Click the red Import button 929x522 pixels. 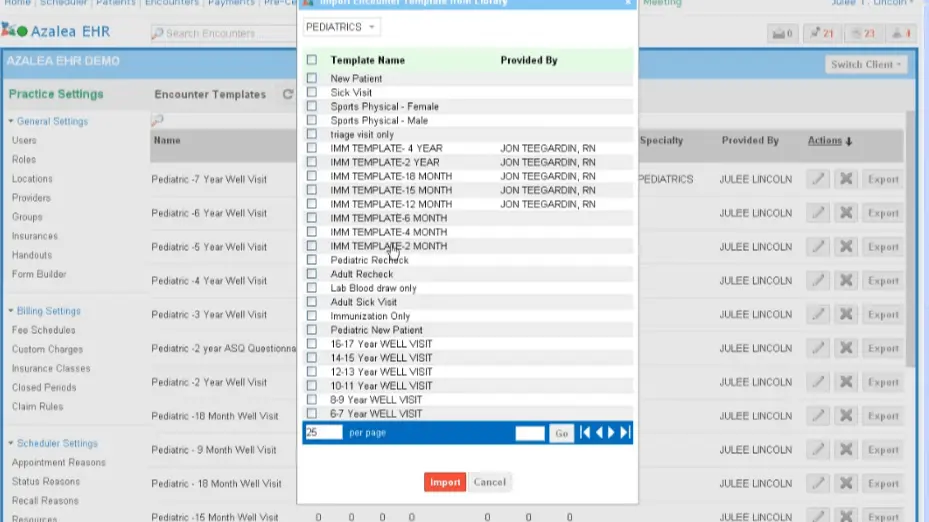coord(444,482)
